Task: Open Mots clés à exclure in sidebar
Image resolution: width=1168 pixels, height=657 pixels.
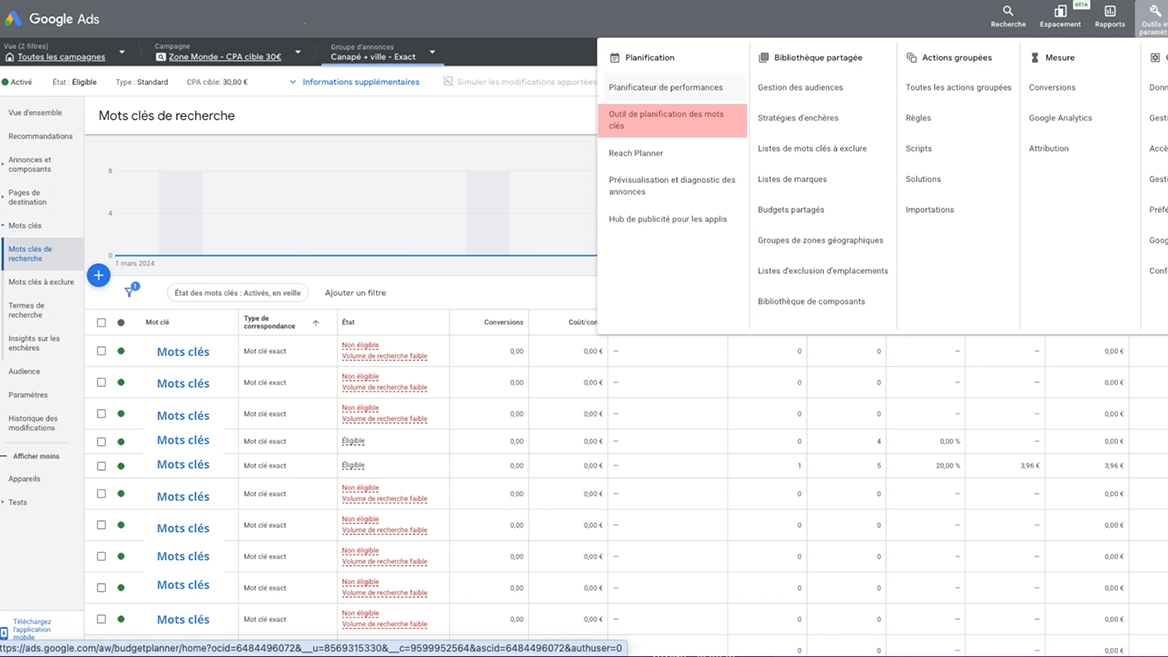Action: [x=41, y=282]
